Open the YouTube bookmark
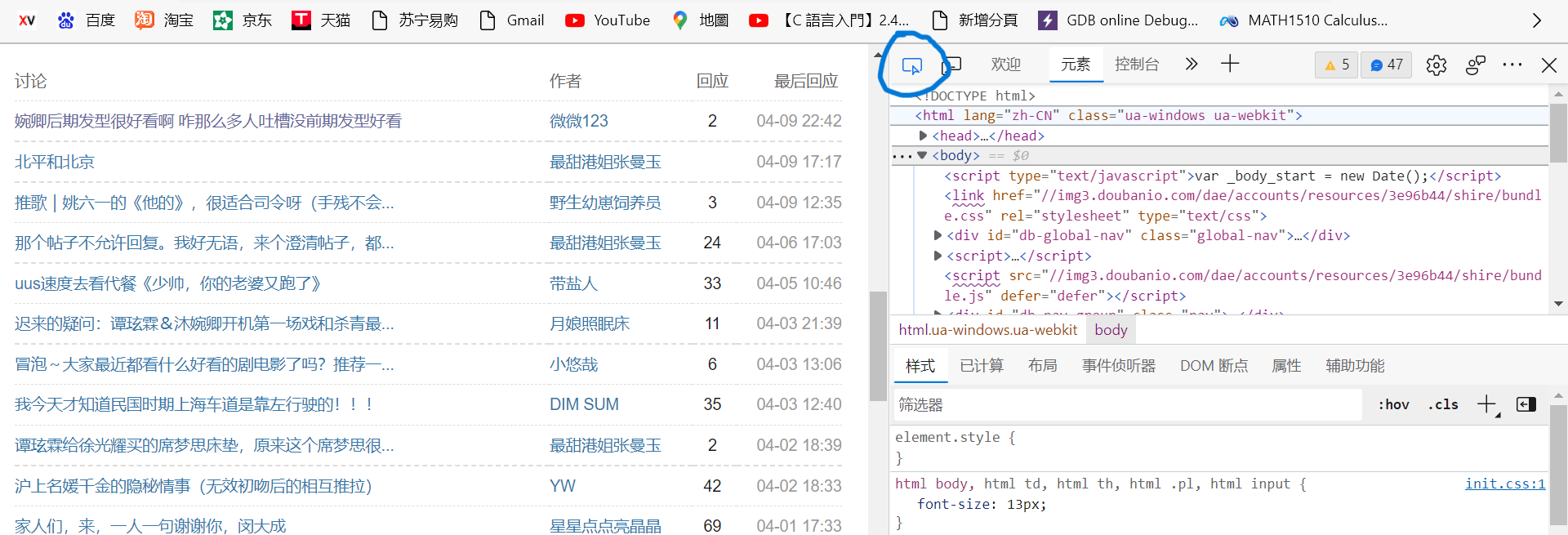Screen dimensions: 1568x535 pos(608,20)
